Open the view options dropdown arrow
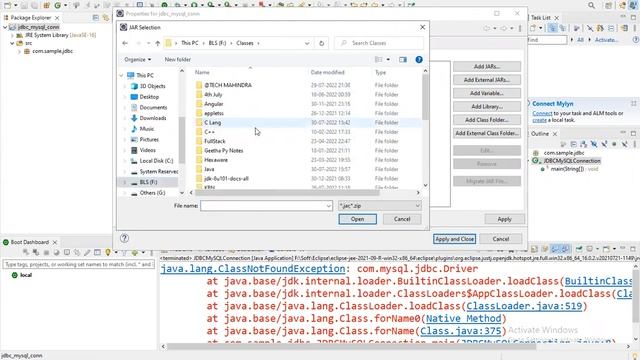 [388, 60]
